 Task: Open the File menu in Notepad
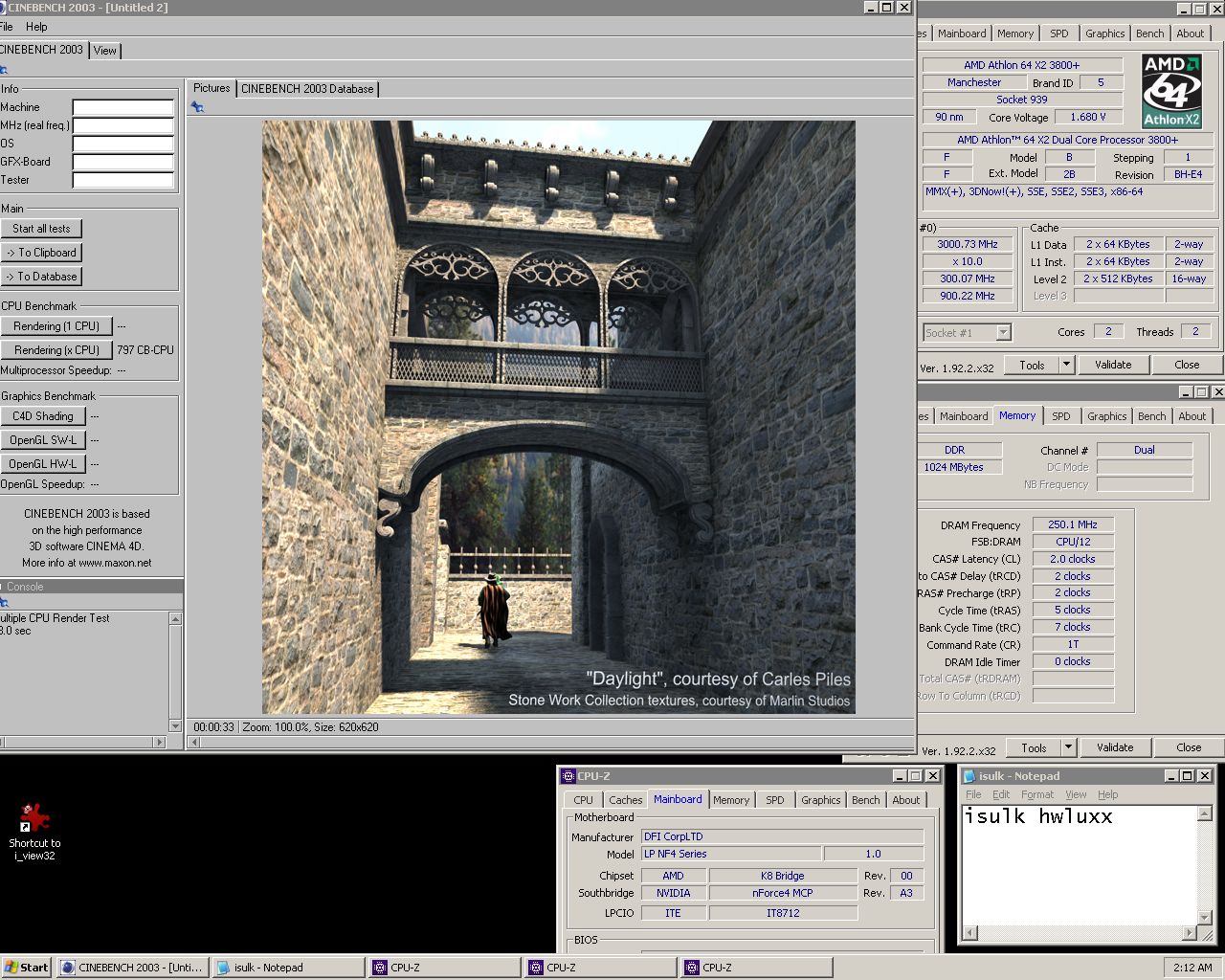(973, 794)
